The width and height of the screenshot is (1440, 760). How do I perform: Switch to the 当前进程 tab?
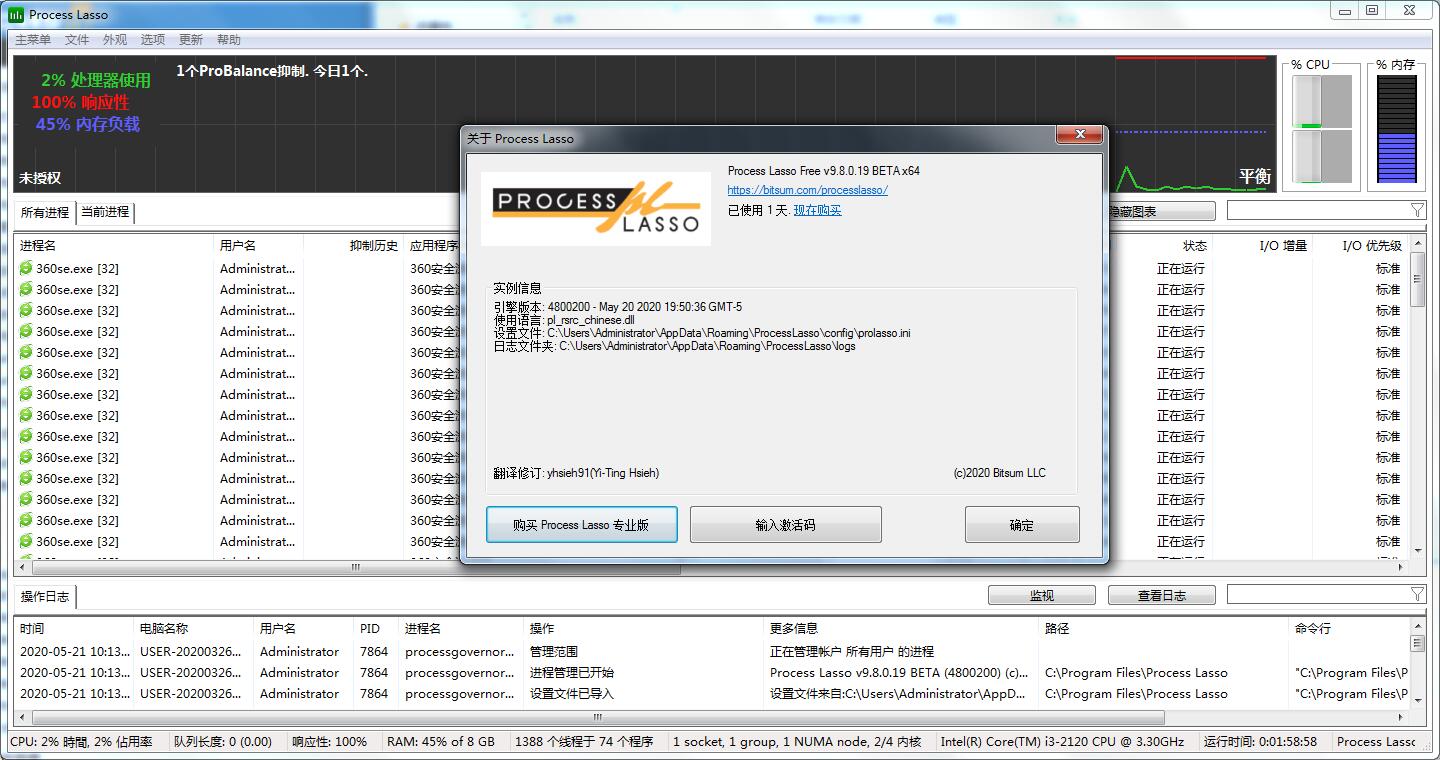[105, 212]
